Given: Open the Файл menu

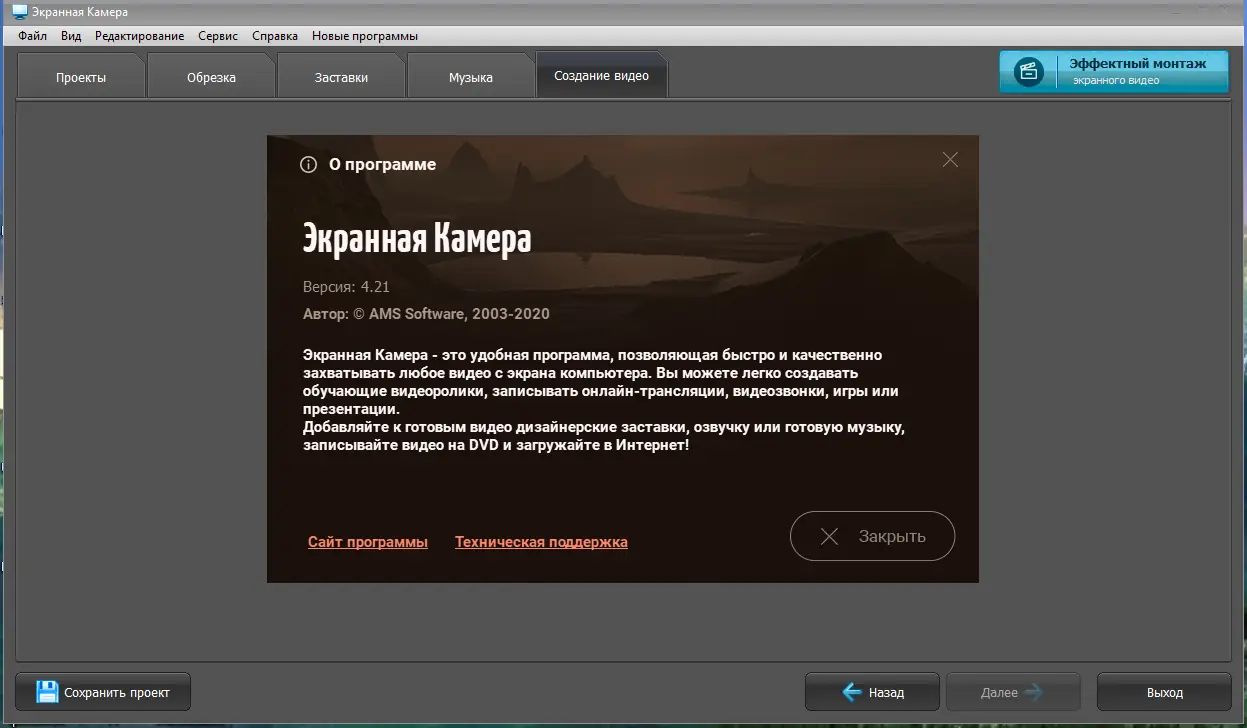Looking at the screenshot, I should point(31,35).
